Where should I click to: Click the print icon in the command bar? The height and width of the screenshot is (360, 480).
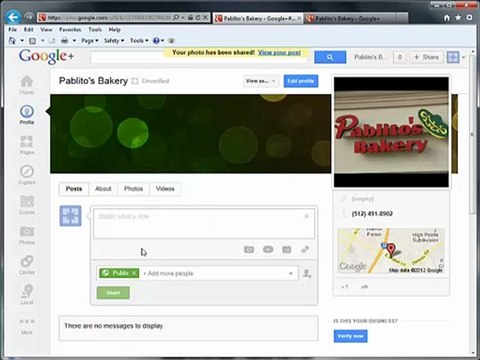(65, 41)
